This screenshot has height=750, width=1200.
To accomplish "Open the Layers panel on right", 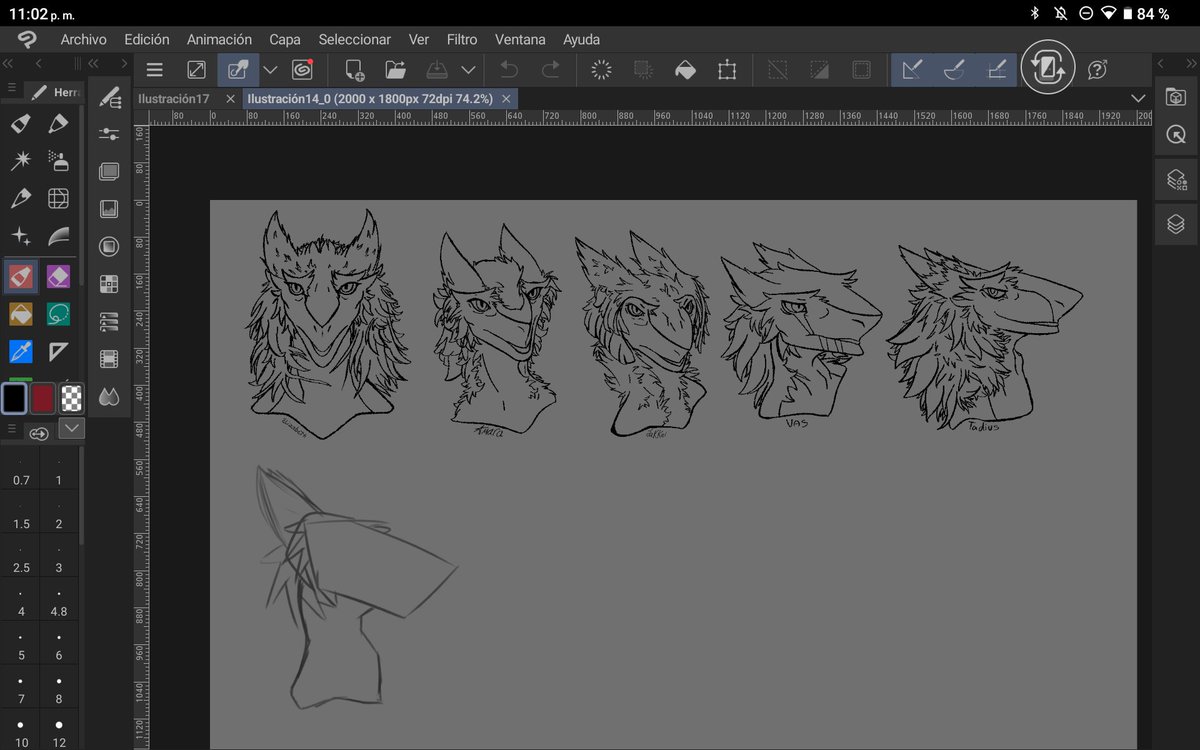I will [1176, 224].
